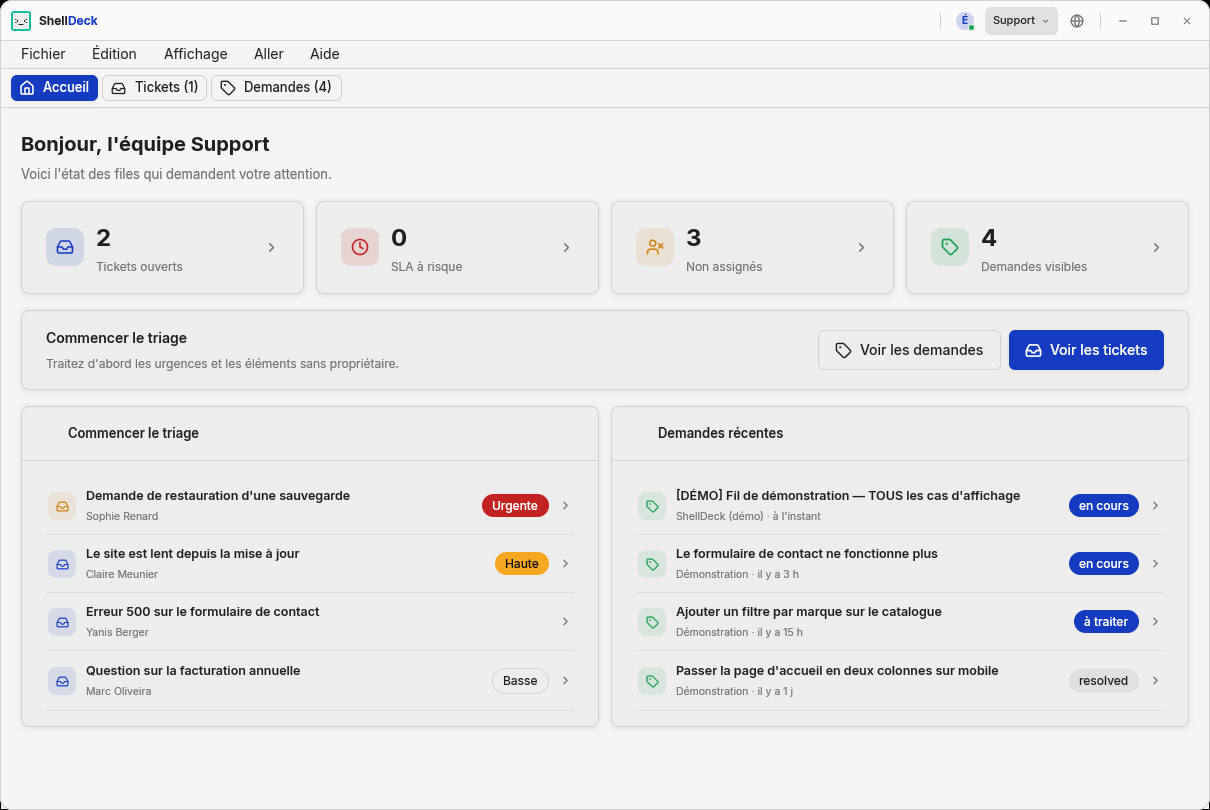This screenshot has height=810, width=1210.
Task: Open the Fichier menu
Action: pos(43,54)
